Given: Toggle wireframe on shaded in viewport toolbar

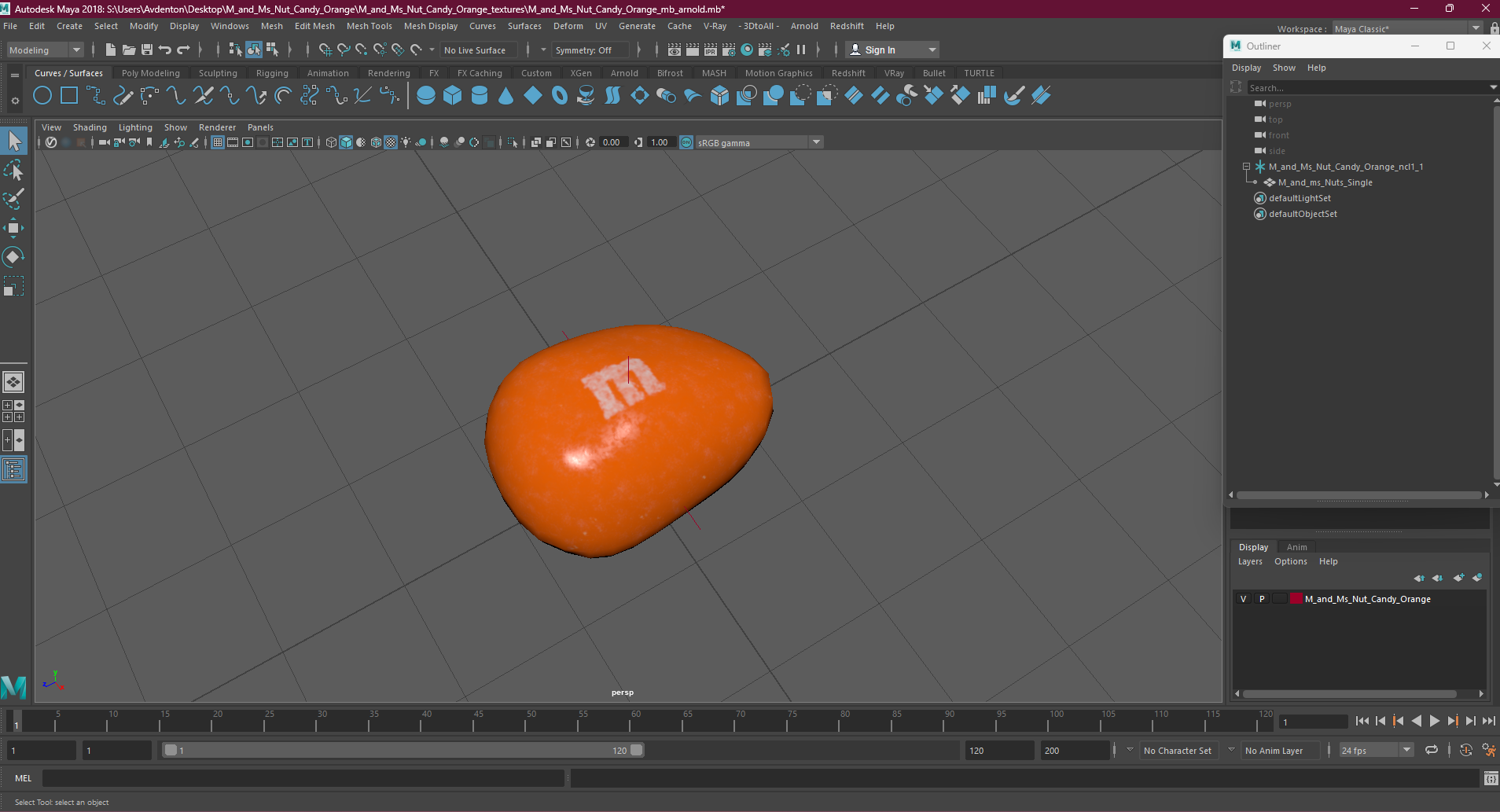Looking at the screenshot, I should 376,142.
